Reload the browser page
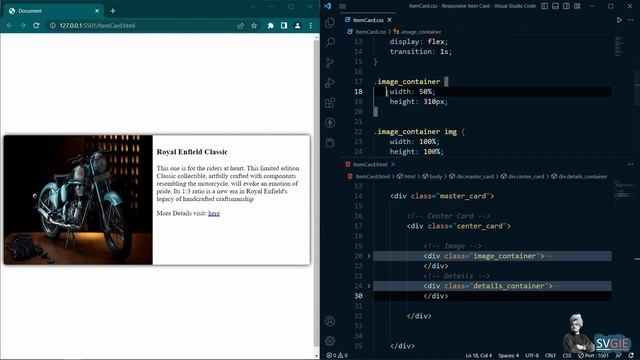Screen dimensions: 640x360 tap(36, 25)
